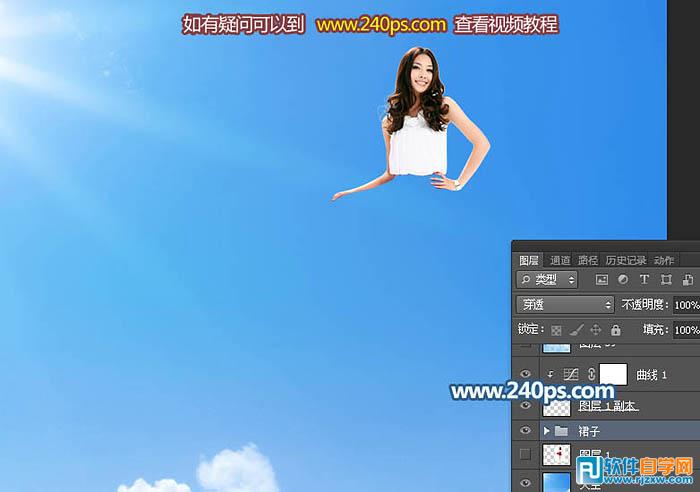Image resolution: width=700 pixels, height=492 pixels.
Task: Filter layers by shape layer icon
Action: point(666,280)
